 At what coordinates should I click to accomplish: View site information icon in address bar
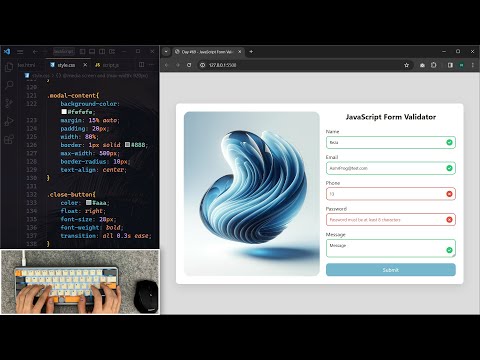(x=202, y=65)
